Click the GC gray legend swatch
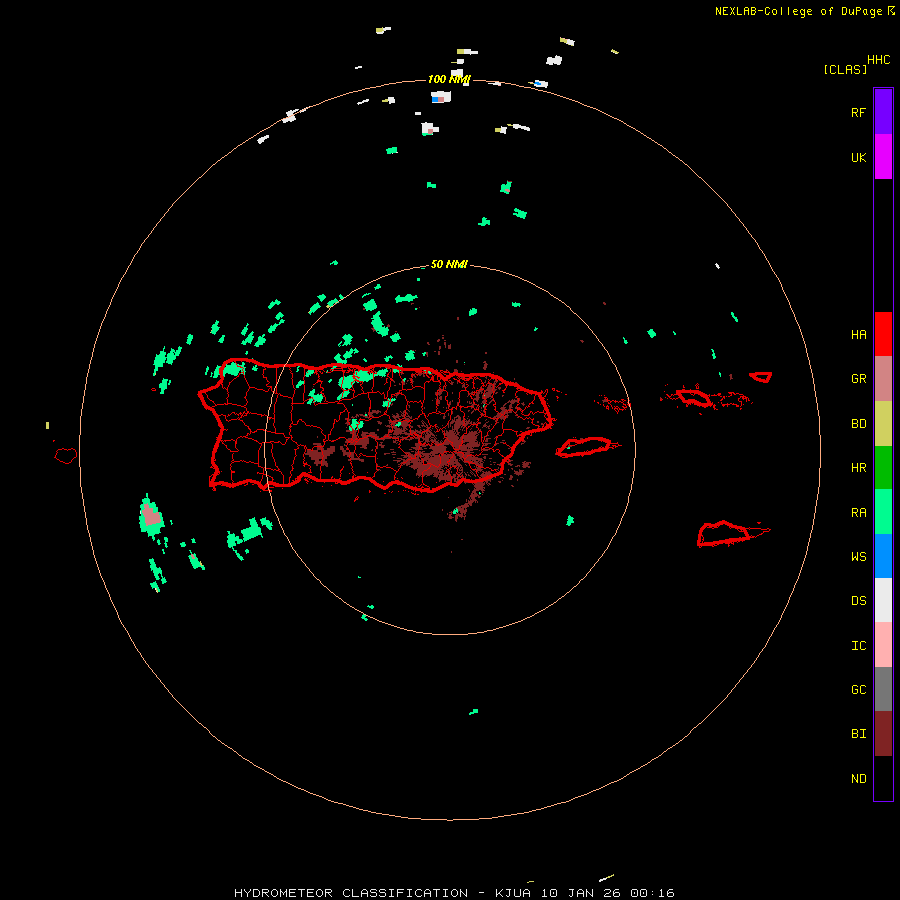This screenshot has width=900, height=900. 883,689
